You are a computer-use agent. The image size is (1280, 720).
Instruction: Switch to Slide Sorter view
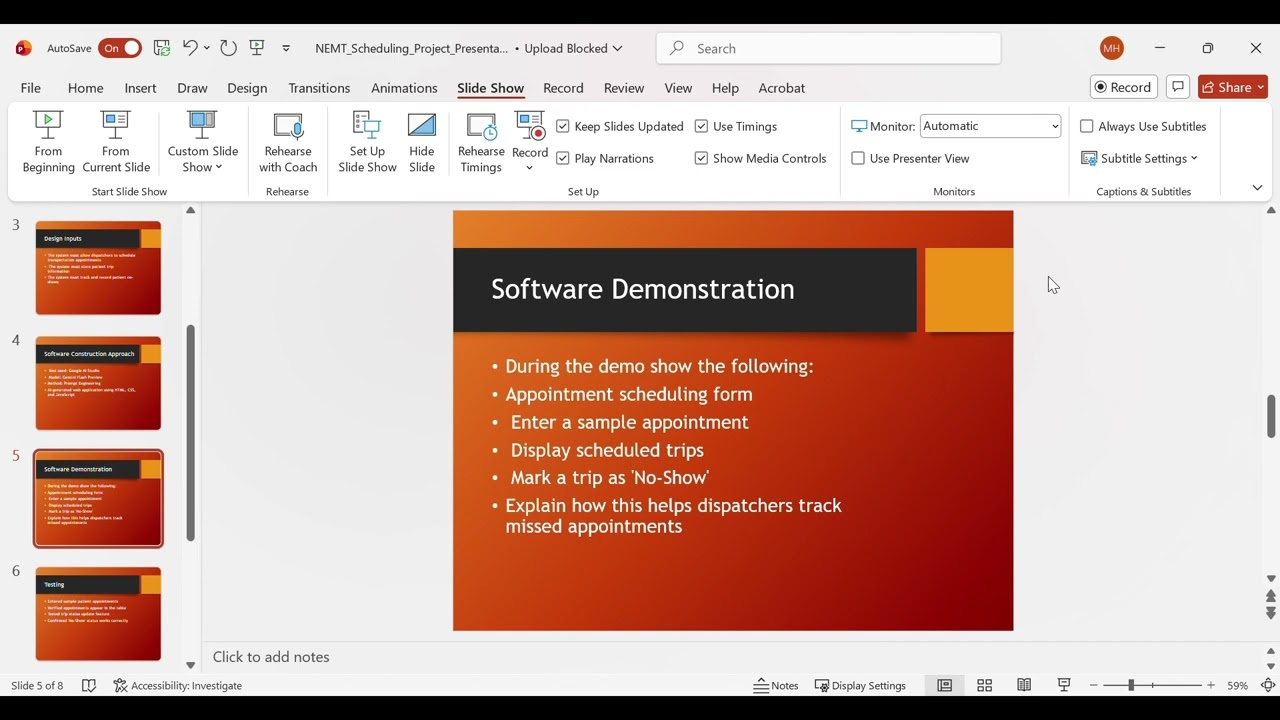tap(984, 685)
